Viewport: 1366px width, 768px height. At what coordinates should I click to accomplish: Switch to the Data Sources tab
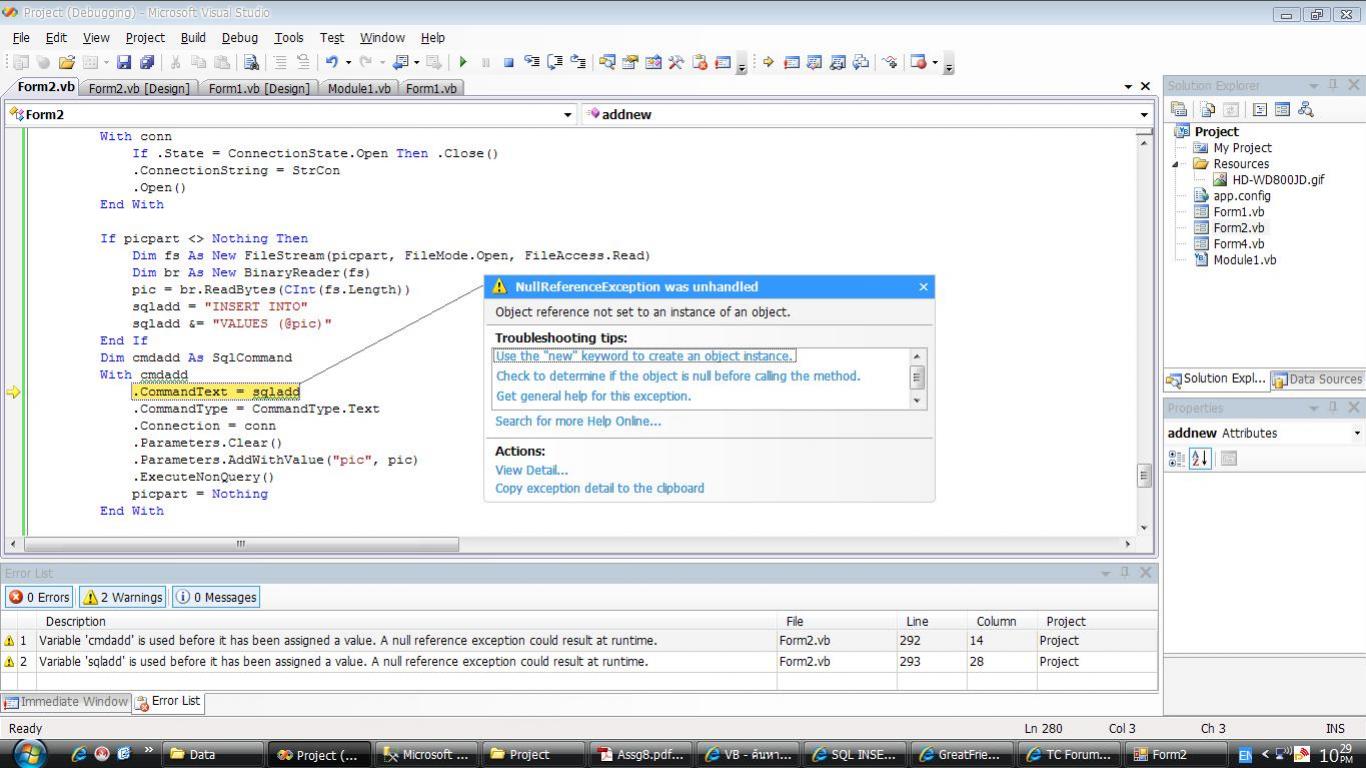coord(1317,379)
